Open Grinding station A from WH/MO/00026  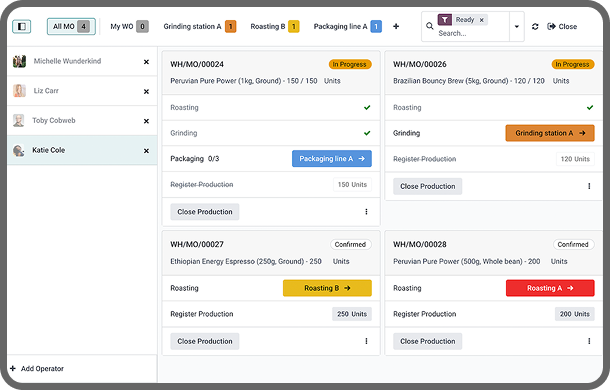click(550, 133)
